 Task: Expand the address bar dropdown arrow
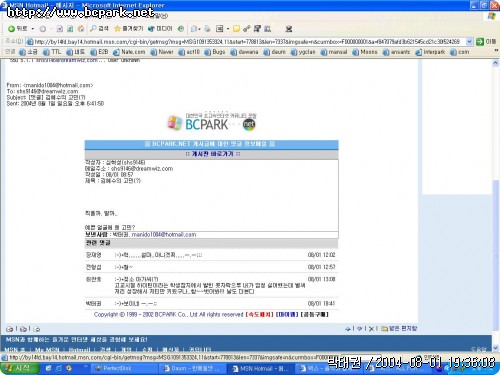pyautogui.click(x=469, y=42)
